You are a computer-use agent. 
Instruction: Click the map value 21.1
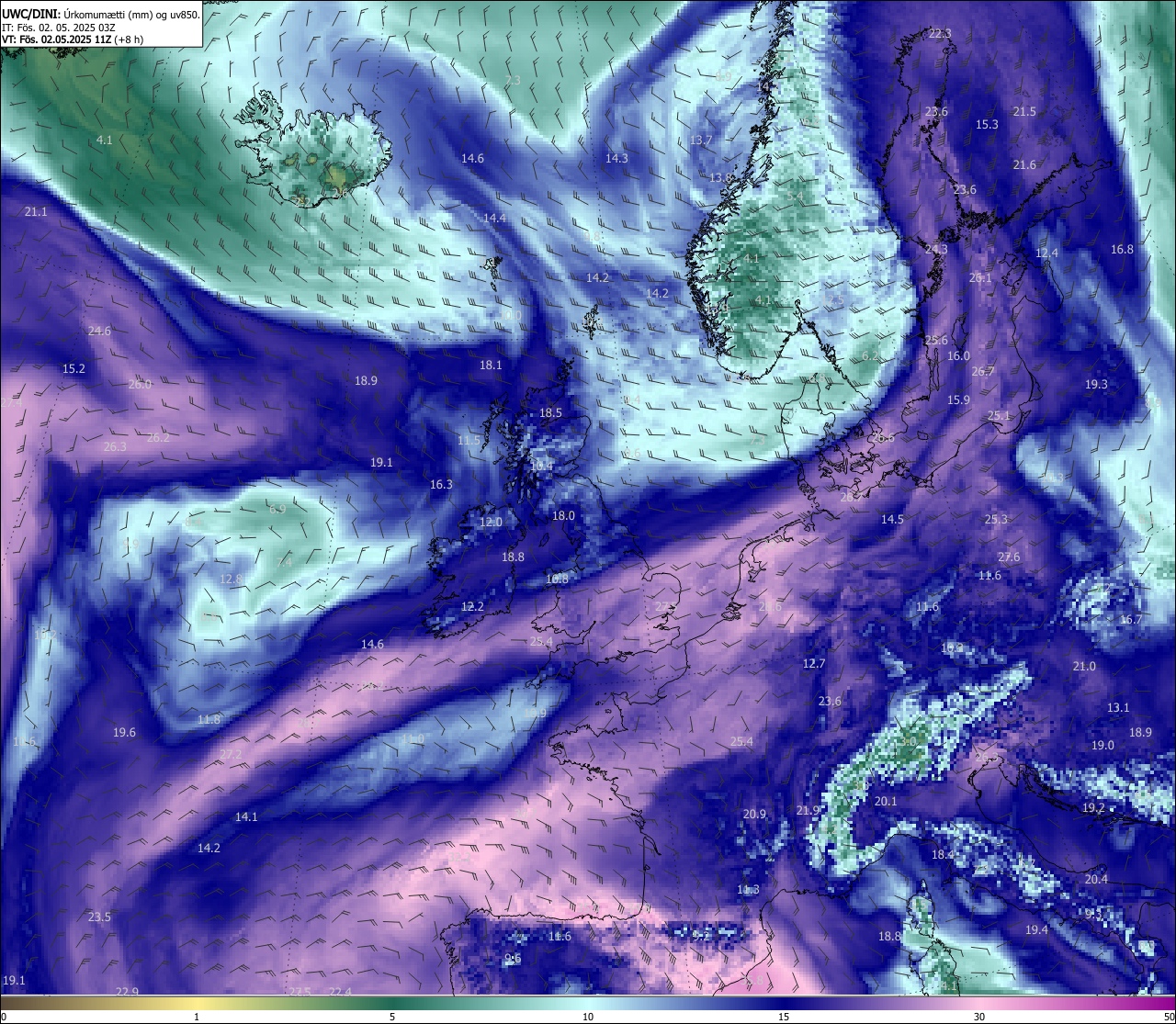pos(36,212)
